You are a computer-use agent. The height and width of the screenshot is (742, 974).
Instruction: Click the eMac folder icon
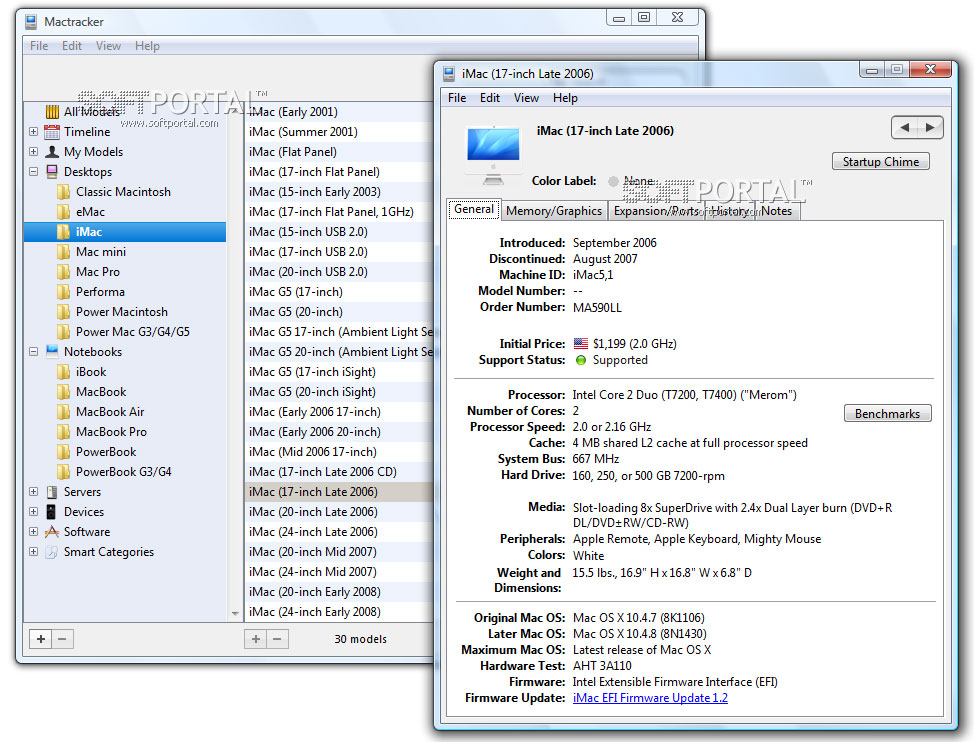63,212
